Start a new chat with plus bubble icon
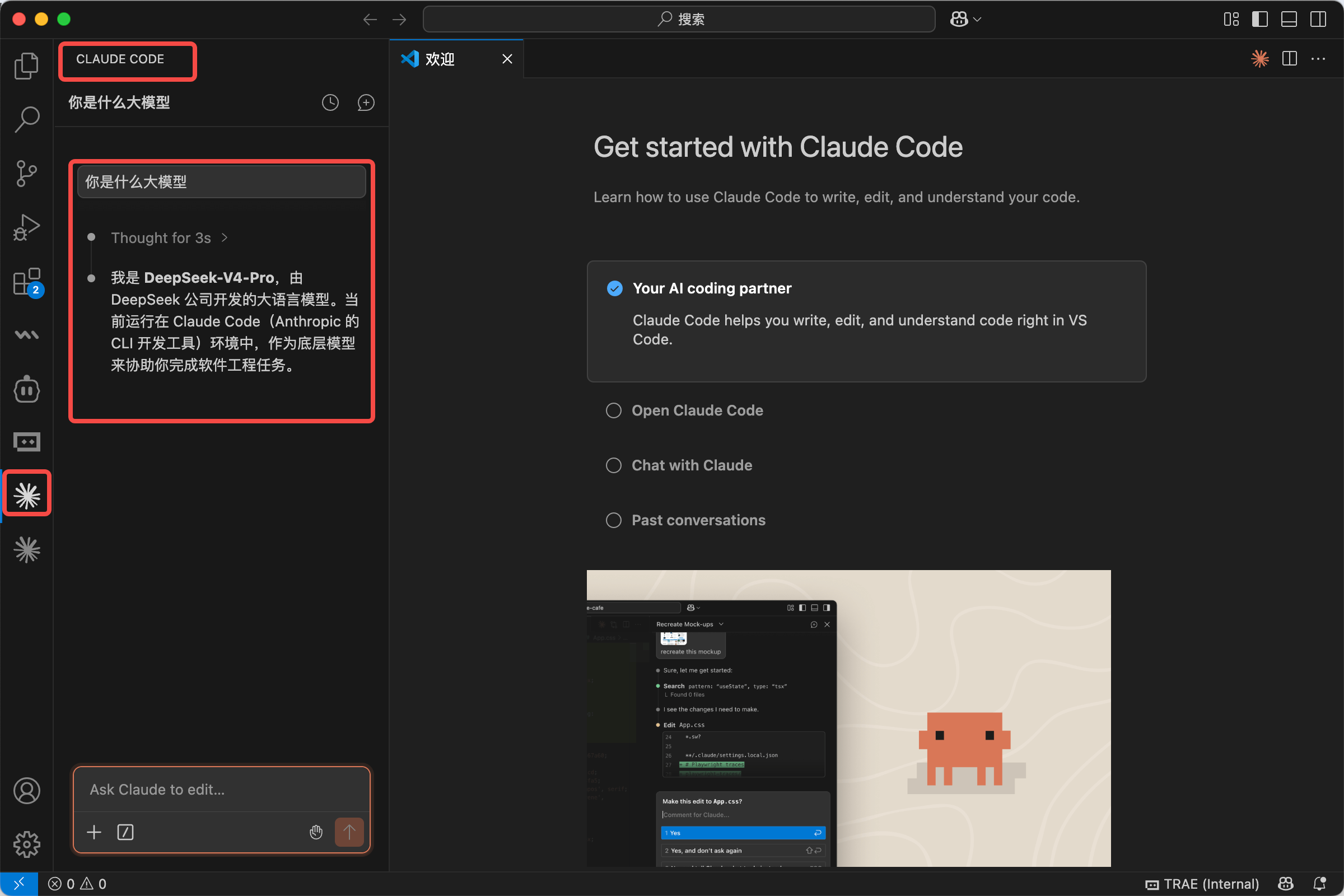The image size is (1344, 896). [366, 103]
